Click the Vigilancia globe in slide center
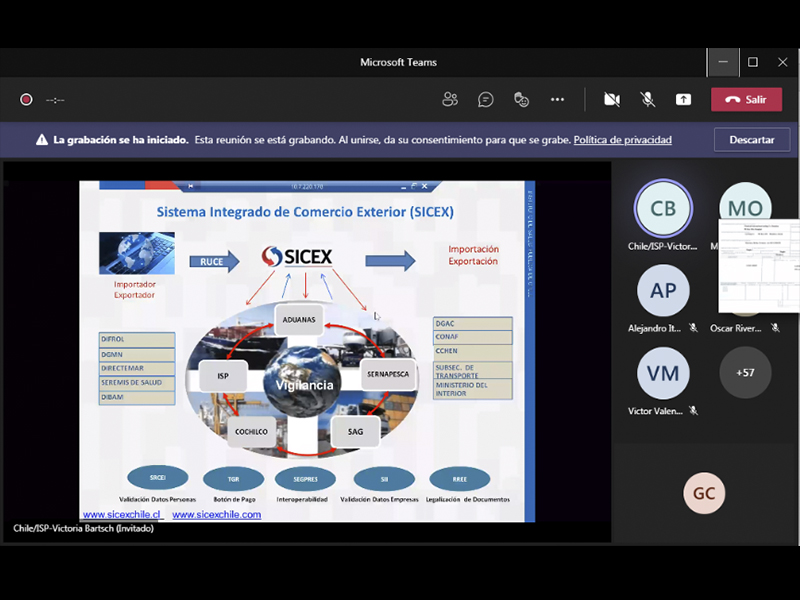800x600 pixels. (304, 383)
